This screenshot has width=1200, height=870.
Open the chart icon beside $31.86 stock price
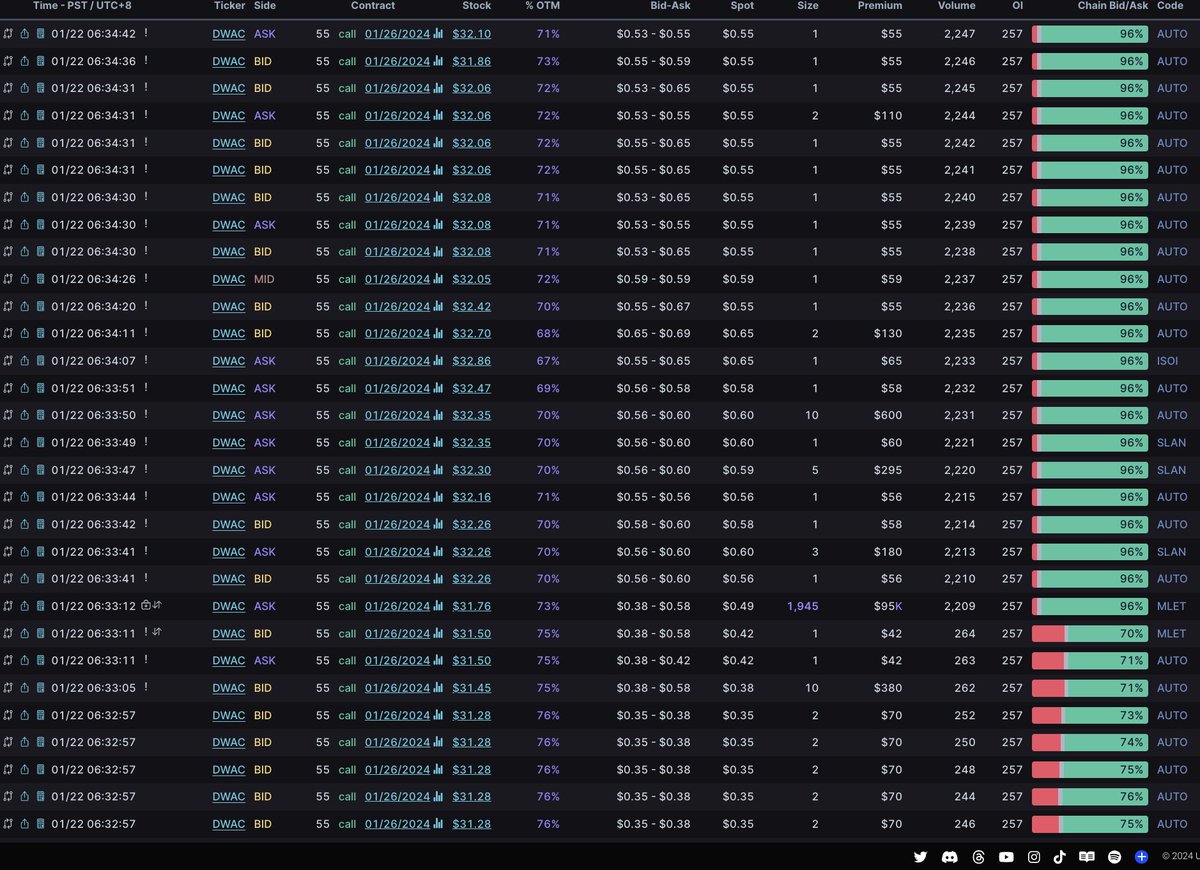click(438, 61)
